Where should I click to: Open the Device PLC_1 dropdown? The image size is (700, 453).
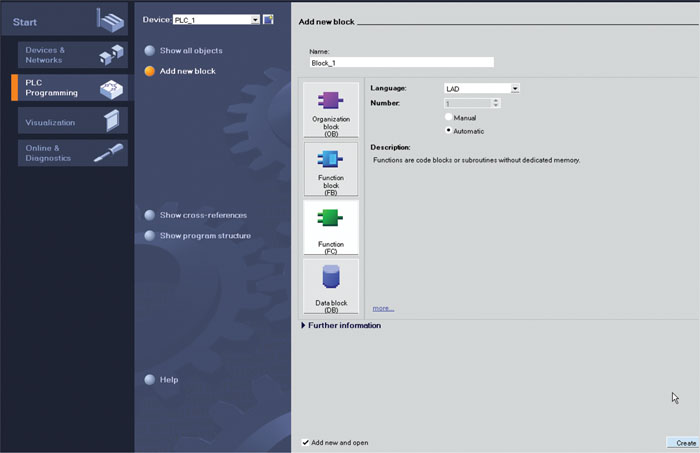click(255, 20)
